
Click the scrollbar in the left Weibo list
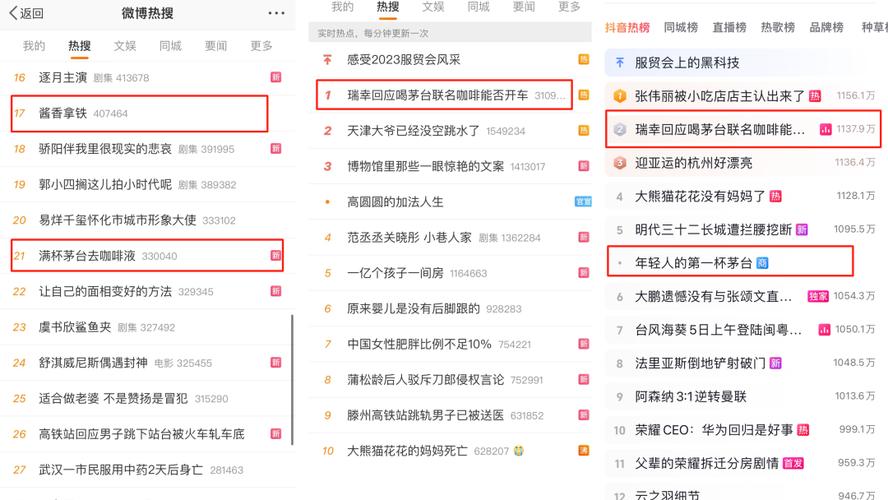292,379
